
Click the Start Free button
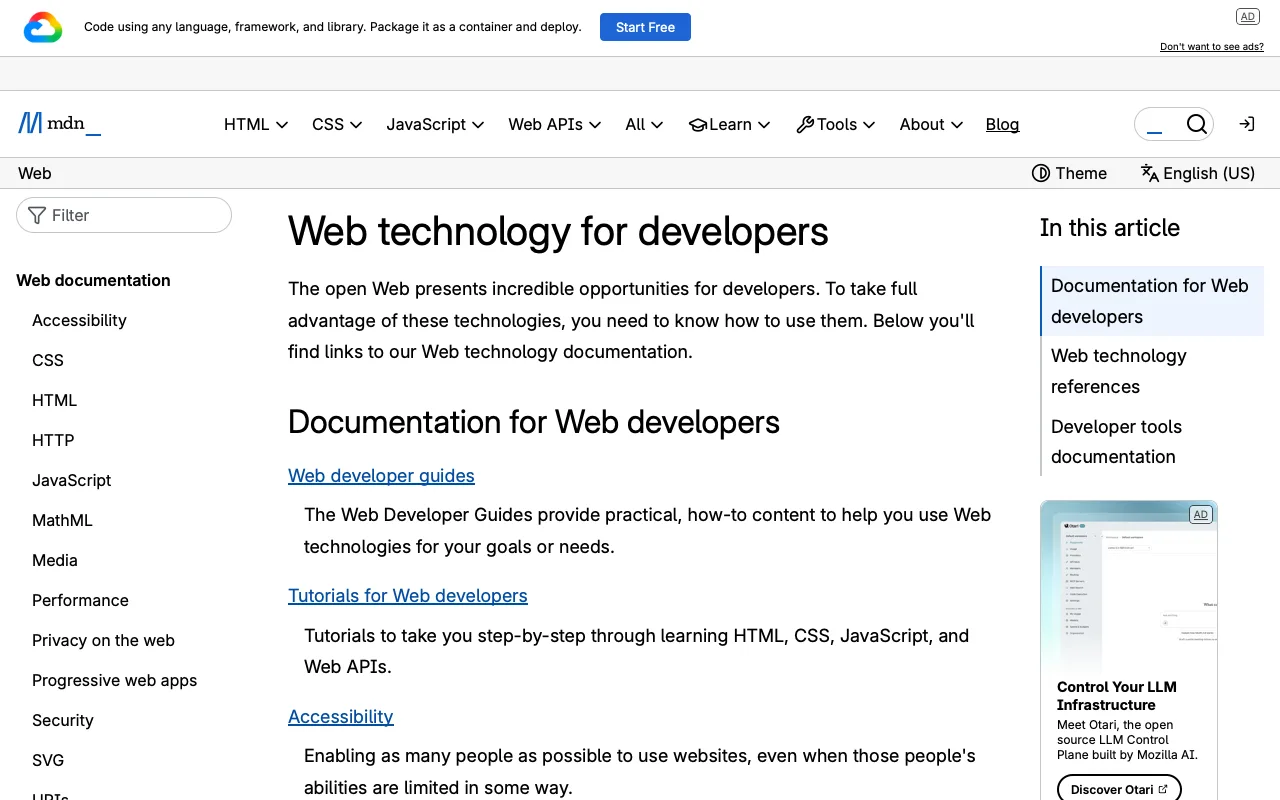pyautogui.click(x=645, y=27)
